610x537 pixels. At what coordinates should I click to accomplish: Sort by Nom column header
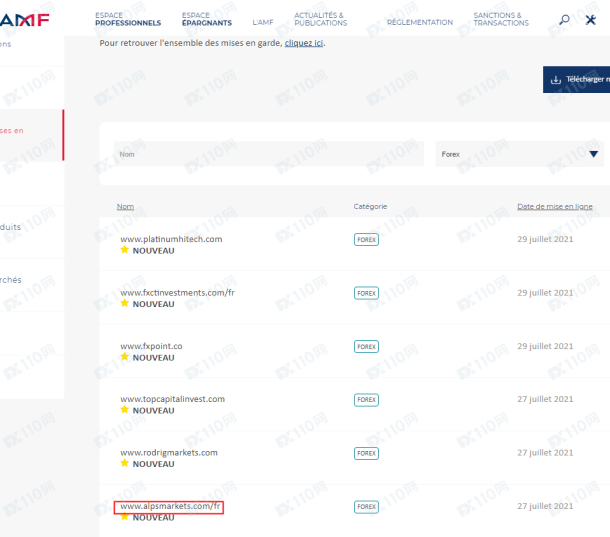coord(125,207)
